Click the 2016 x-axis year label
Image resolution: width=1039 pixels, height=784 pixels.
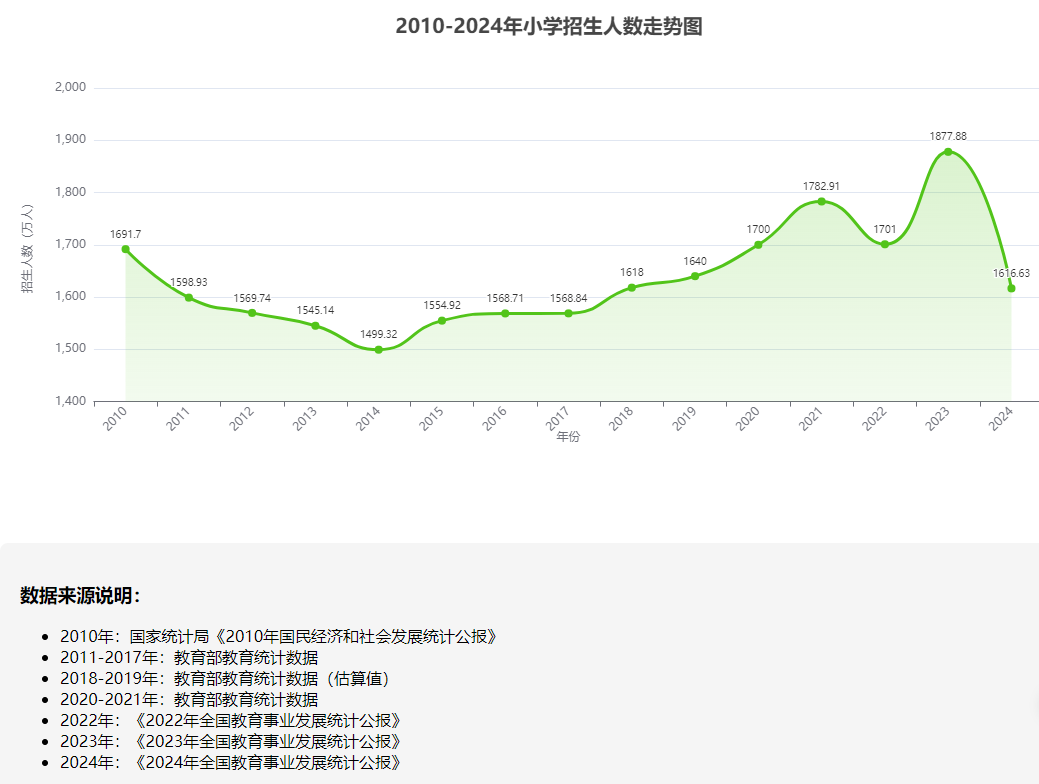pyautogui.click(x=495, y=420)
